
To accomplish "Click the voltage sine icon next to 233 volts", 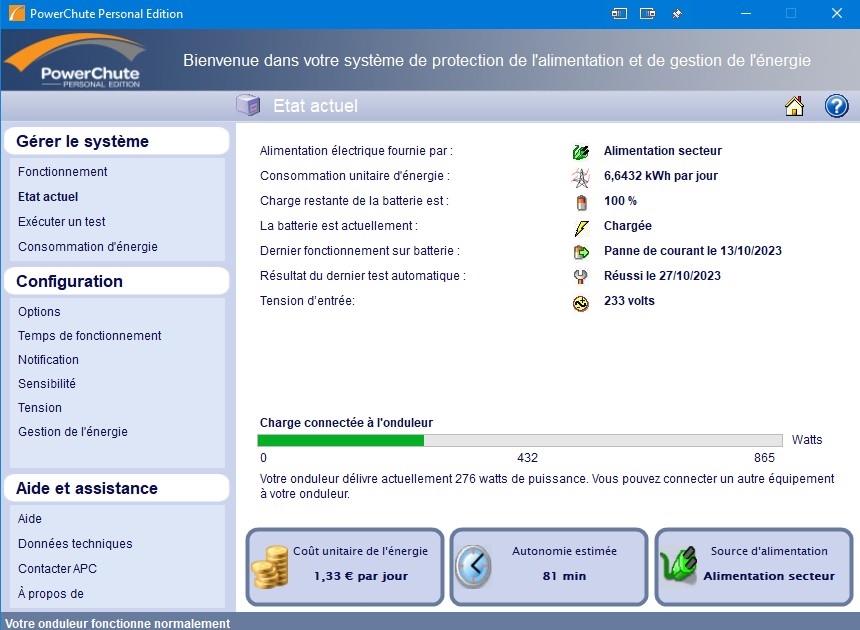I will point(580,303).
